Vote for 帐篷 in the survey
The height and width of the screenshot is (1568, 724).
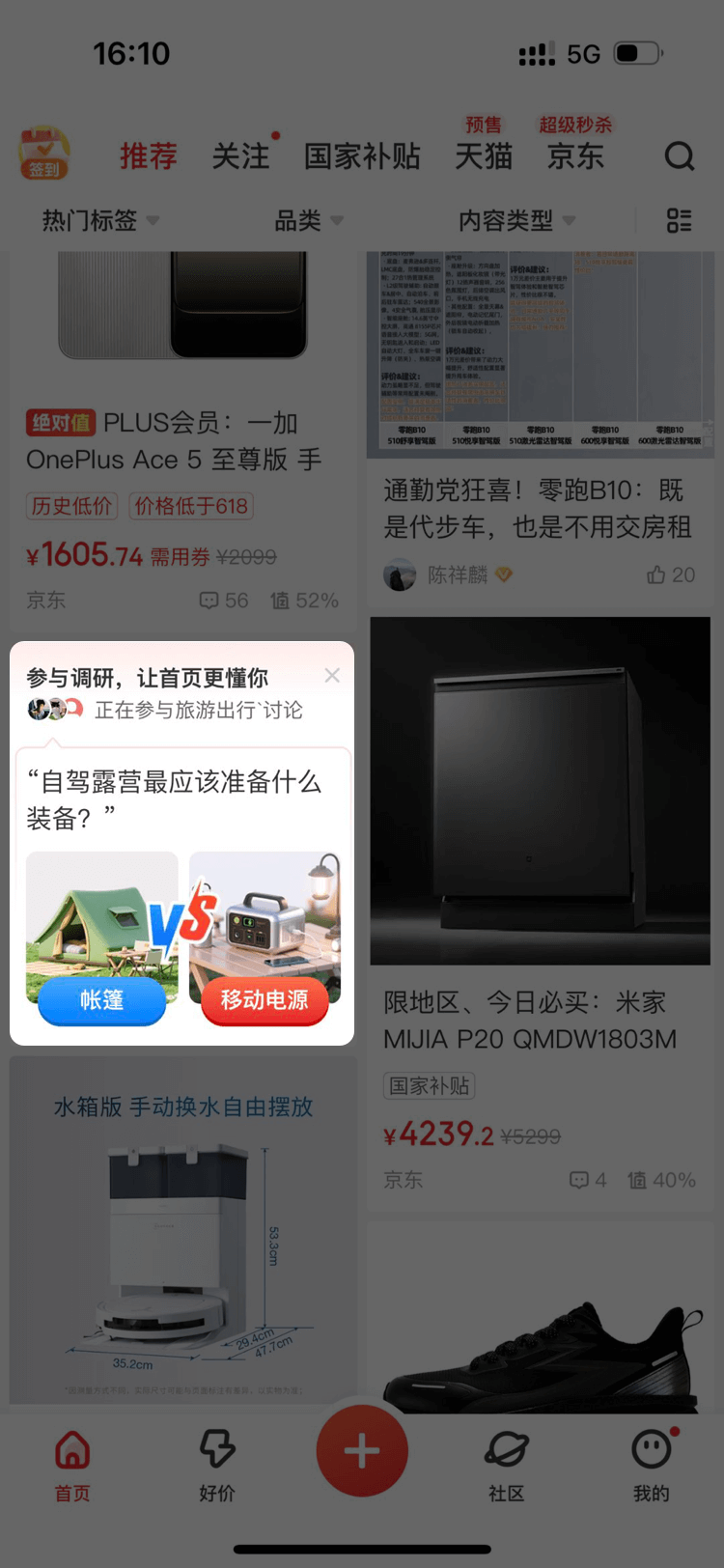click(101, 1000)
